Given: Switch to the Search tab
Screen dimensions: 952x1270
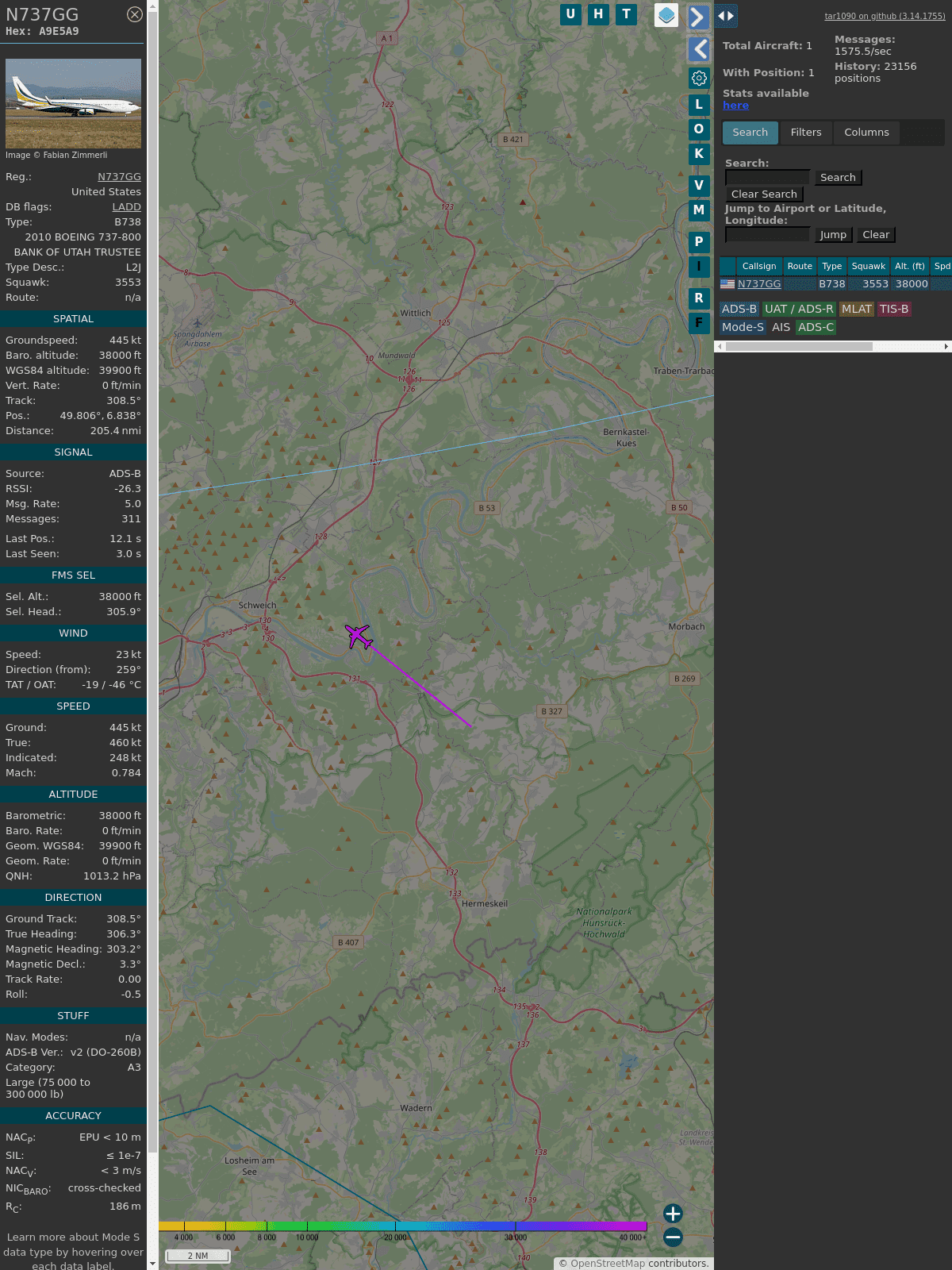Looking at the screenshot, I should pyautogui.click(x=750, y=133).
